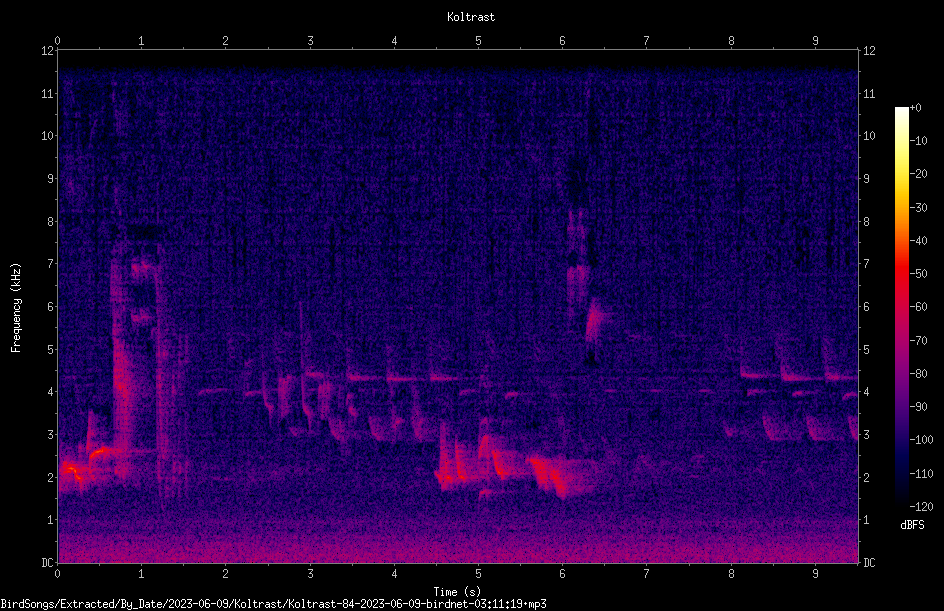Click the -40 label on the color scale
Viewport: 944px width, 611px height.
[x=918, y=241]
